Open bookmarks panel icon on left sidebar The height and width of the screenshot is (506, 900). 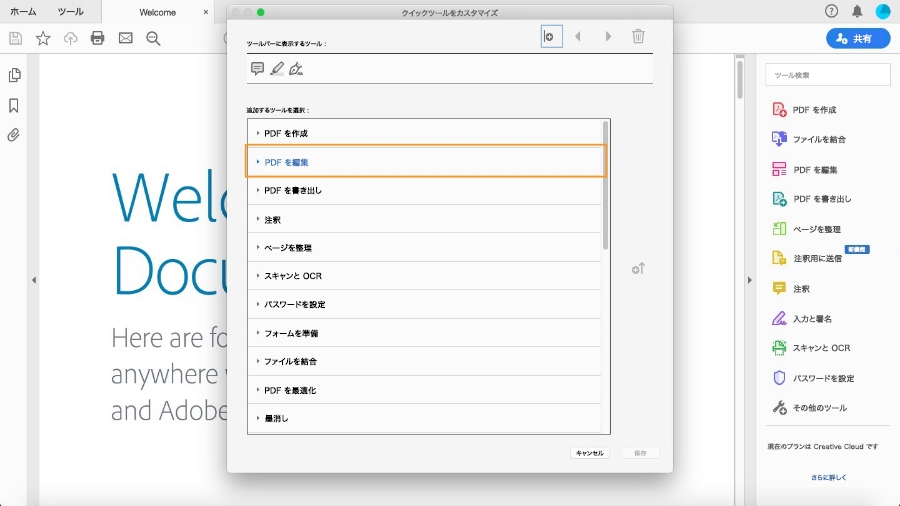14,106
